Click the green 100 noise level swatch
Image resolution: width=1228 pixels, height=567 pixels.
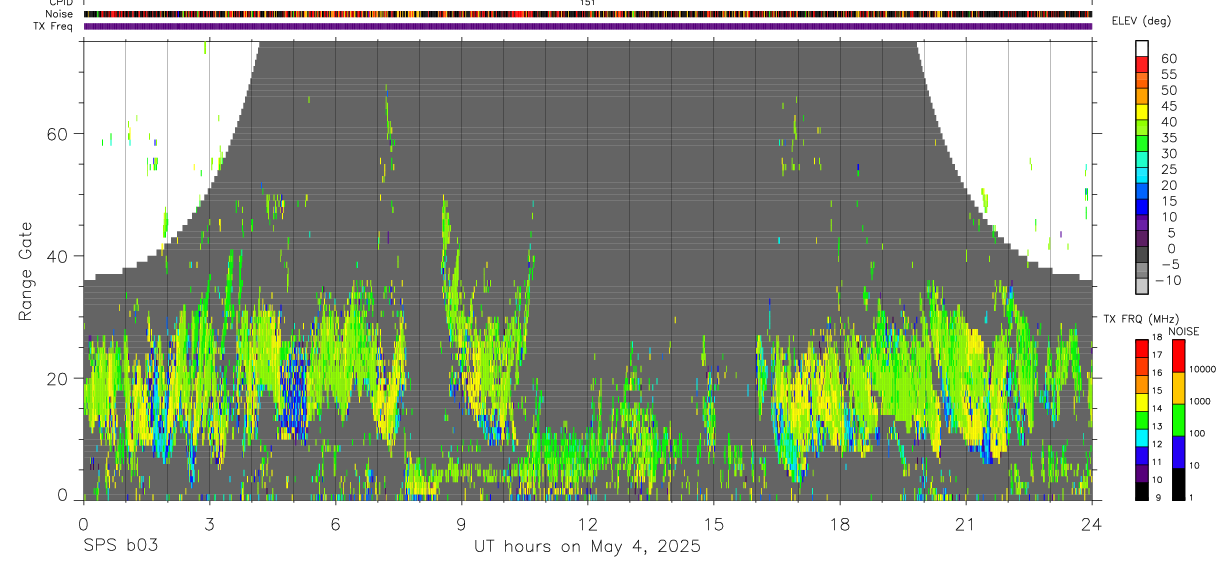click(1178, 420)
